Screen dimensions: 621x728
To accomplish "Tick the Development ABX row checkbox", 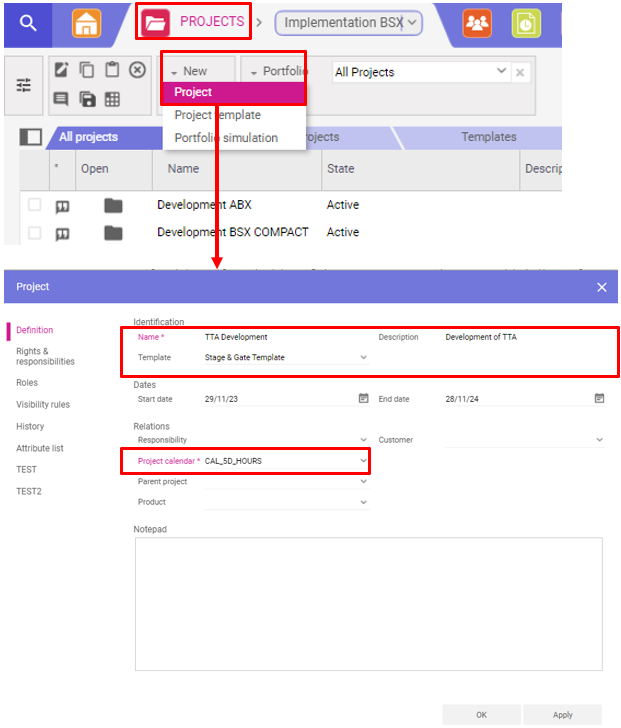I will 35,205.
